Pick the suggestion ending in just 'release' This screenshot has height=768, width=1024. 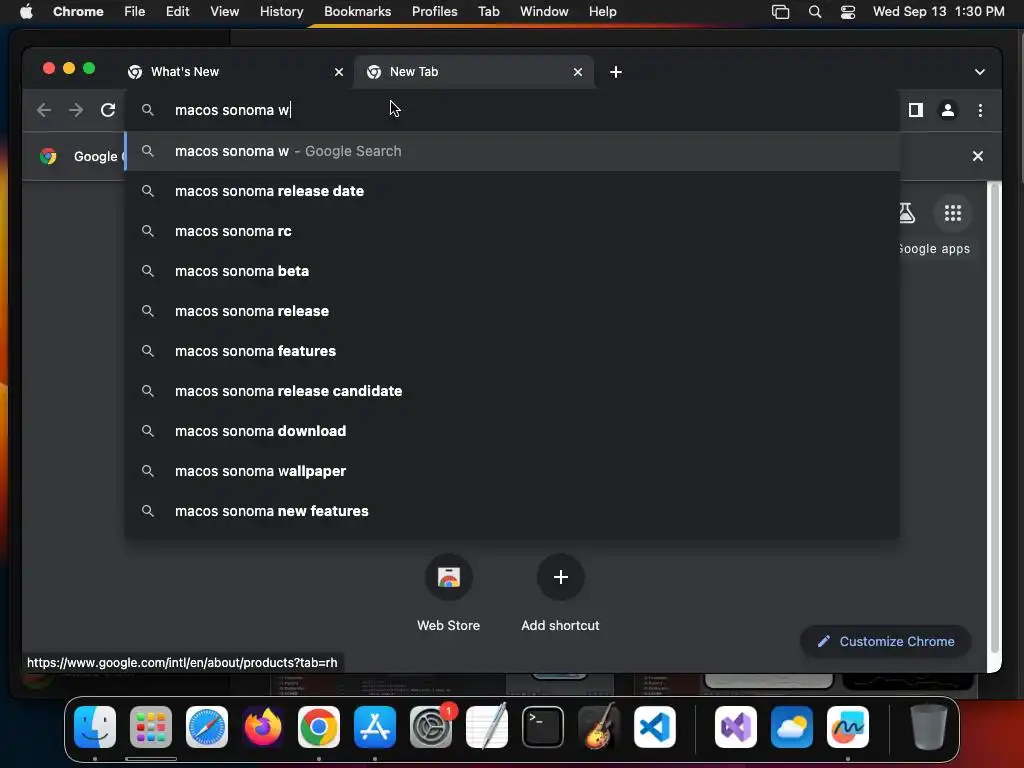(x=513, y=311)
